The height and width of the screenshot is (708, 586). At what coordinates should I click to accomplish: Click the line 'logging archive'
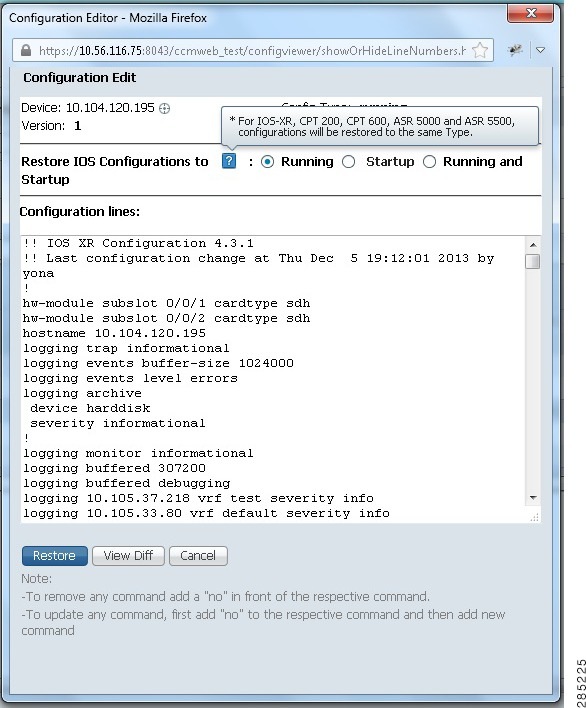82,393
